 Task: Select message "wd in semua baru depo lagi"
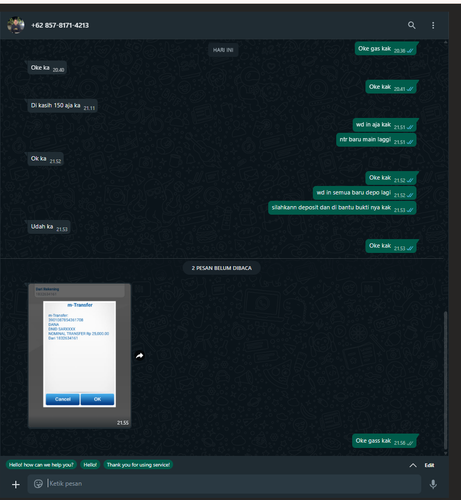click(x=365, y=193)
